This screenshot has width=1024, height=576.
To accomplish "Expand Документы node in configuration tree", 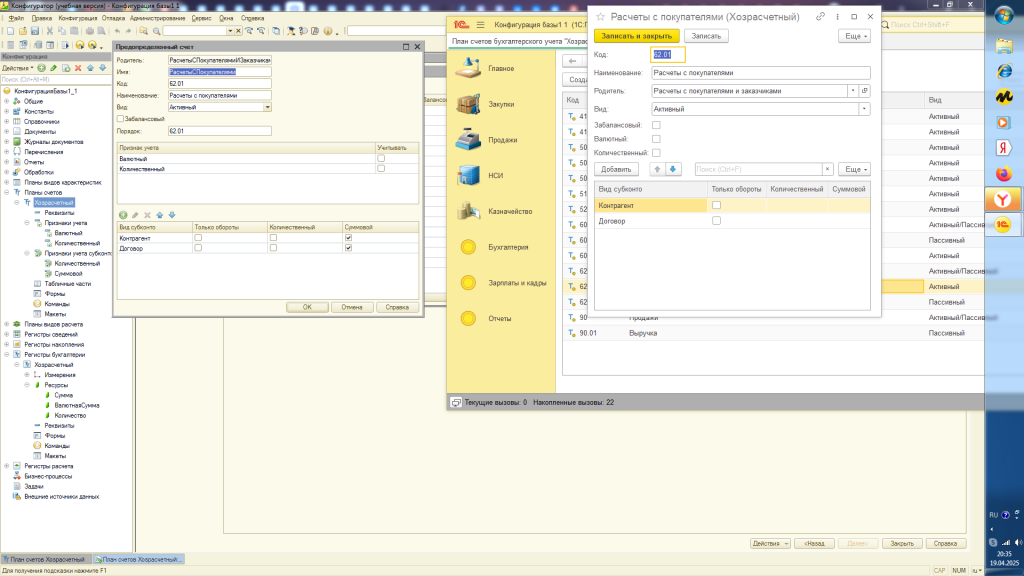I will point(7,131).
